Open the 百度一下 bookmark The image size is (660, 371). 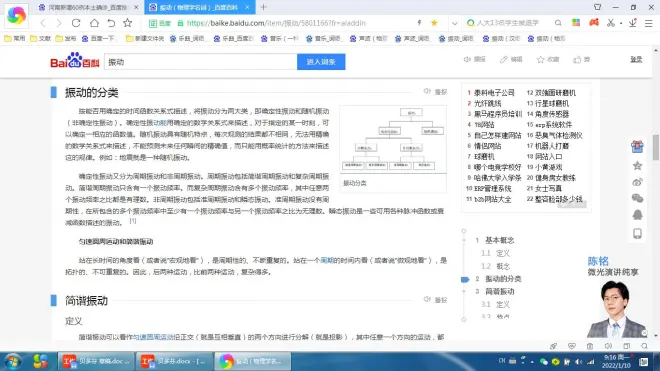(99, 38)
